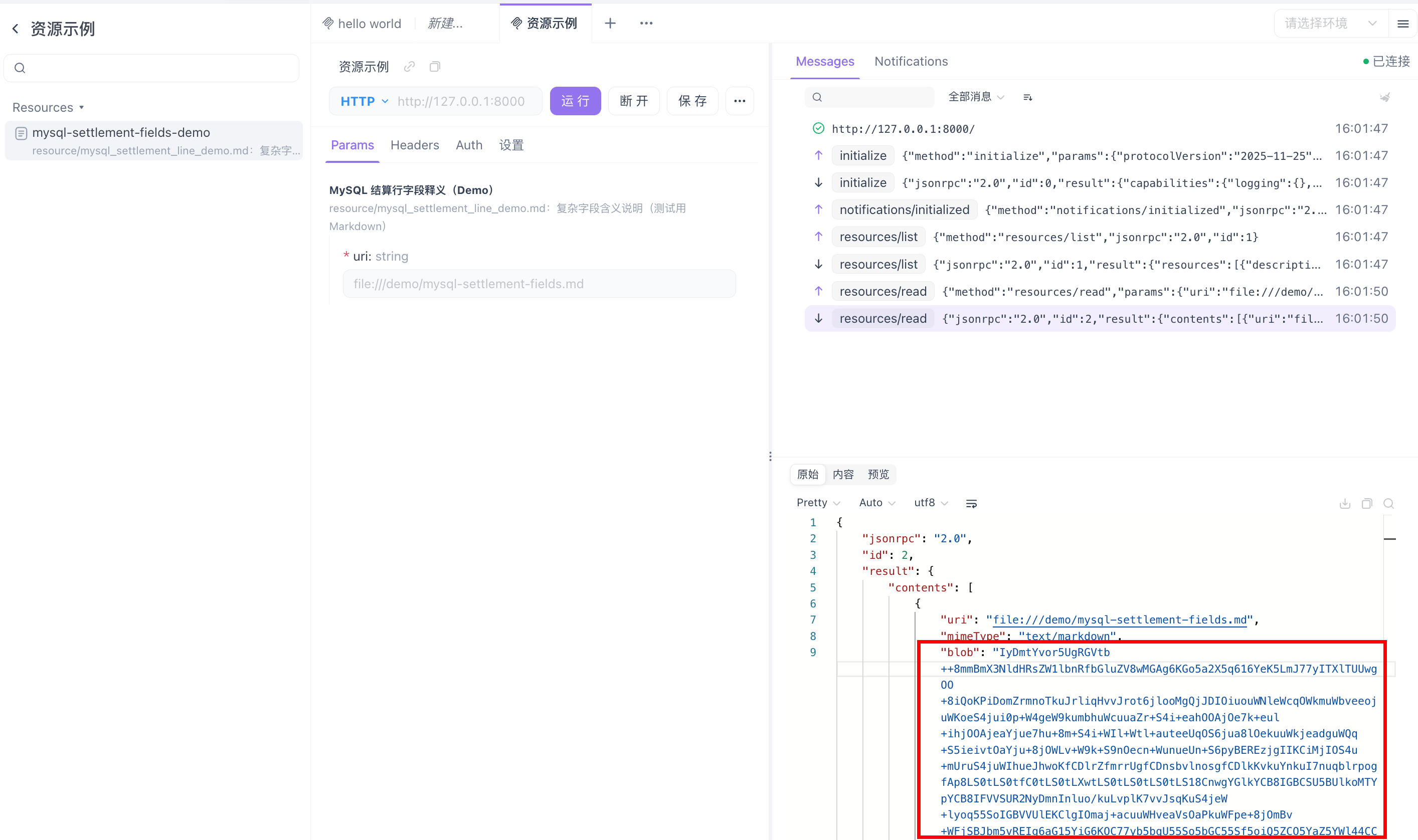Add a new tab with the plus icon

click(x=610, y=23)
